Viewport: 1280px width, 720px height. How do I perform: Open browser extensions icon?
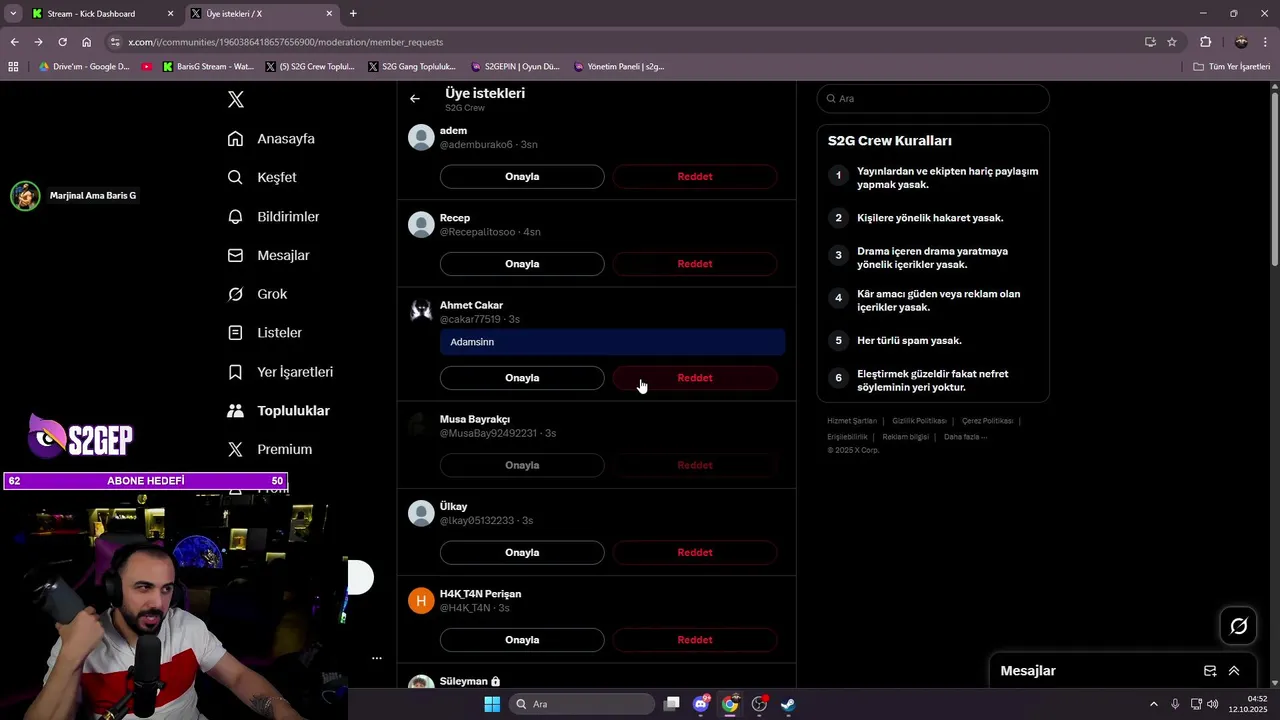(x=1205, y=42)
